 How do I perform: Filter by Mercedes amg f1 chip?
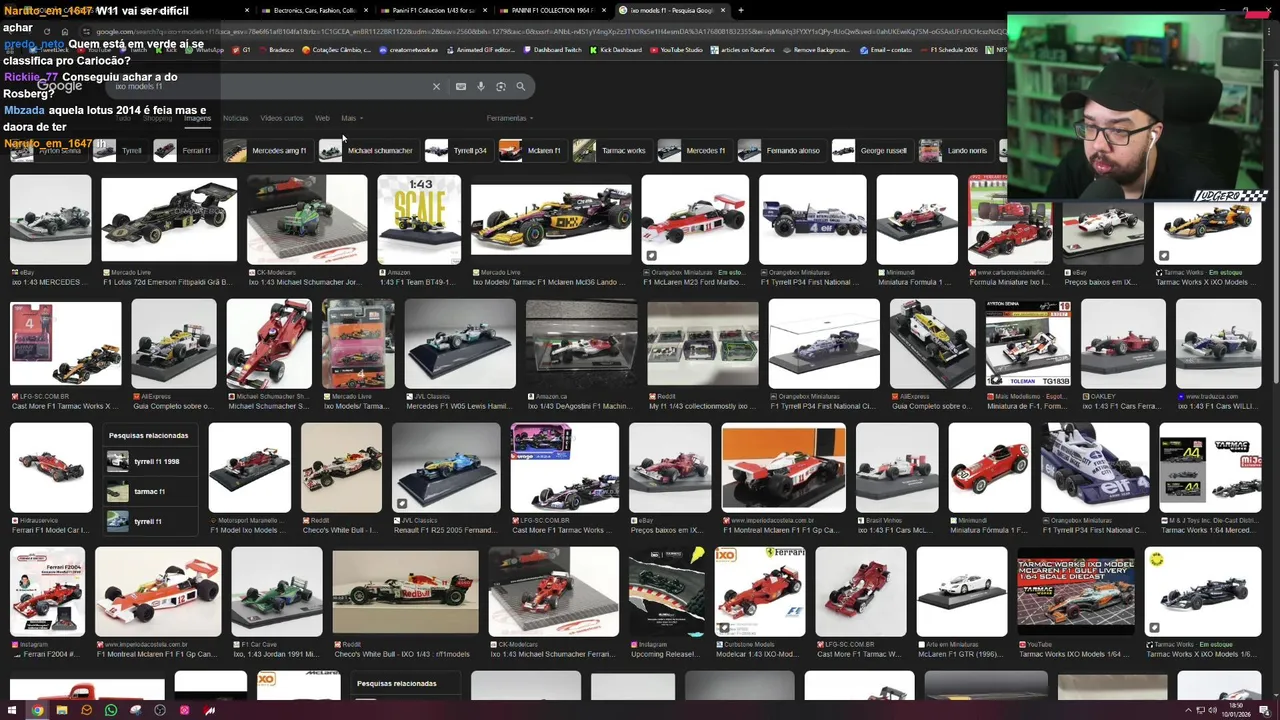click(266, 151)
